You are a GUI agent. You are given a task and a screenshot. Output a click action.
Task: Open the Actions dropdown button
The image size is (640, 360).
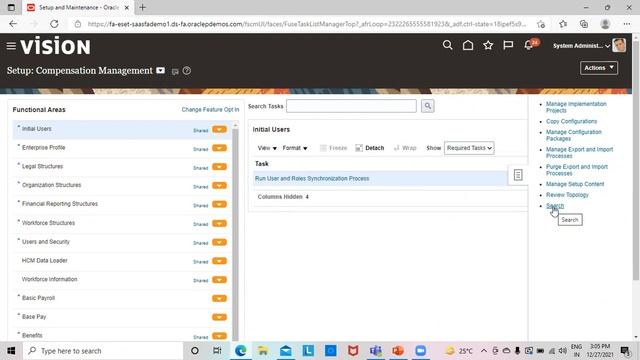click(599, 68)
